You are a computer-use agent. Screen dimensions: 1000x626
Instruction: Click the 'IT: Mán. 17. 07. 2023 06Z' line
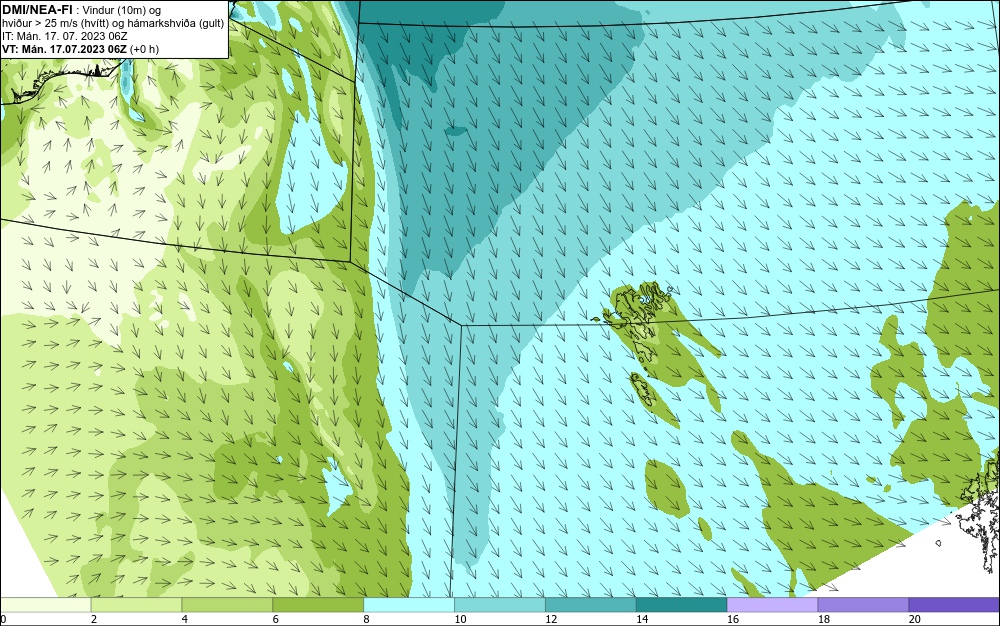(64, 36)
